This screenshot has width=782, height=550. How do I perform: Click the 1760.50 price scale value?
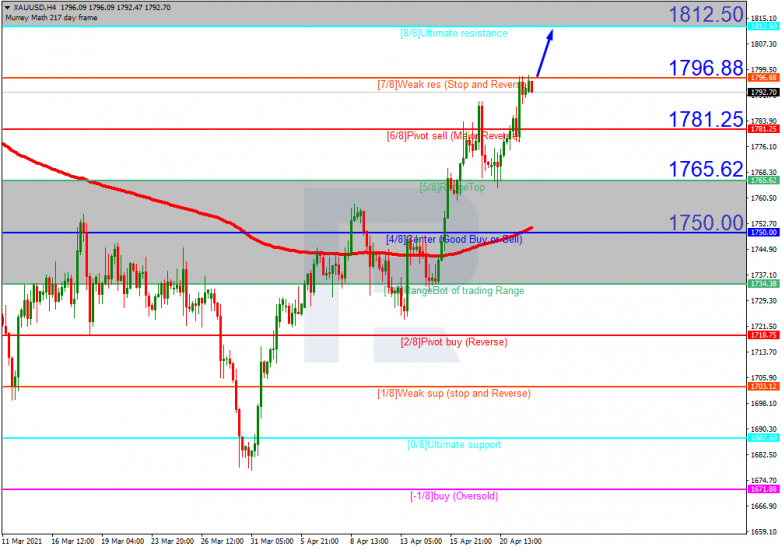pos(764,198)
